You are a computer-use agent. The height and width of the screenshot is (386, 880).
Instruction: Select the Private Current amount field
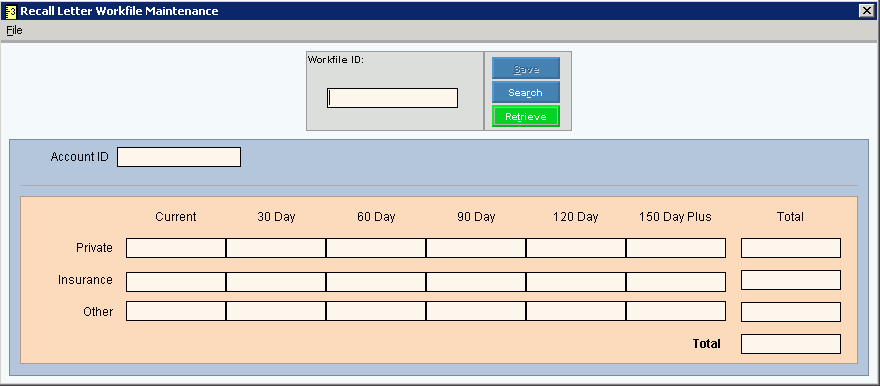click(176, 248)
